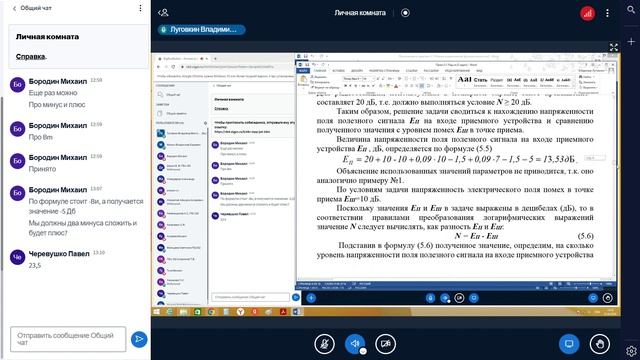640x360 pixels.
Task: Click the Личная комната room title
Action: pos(360,13)
